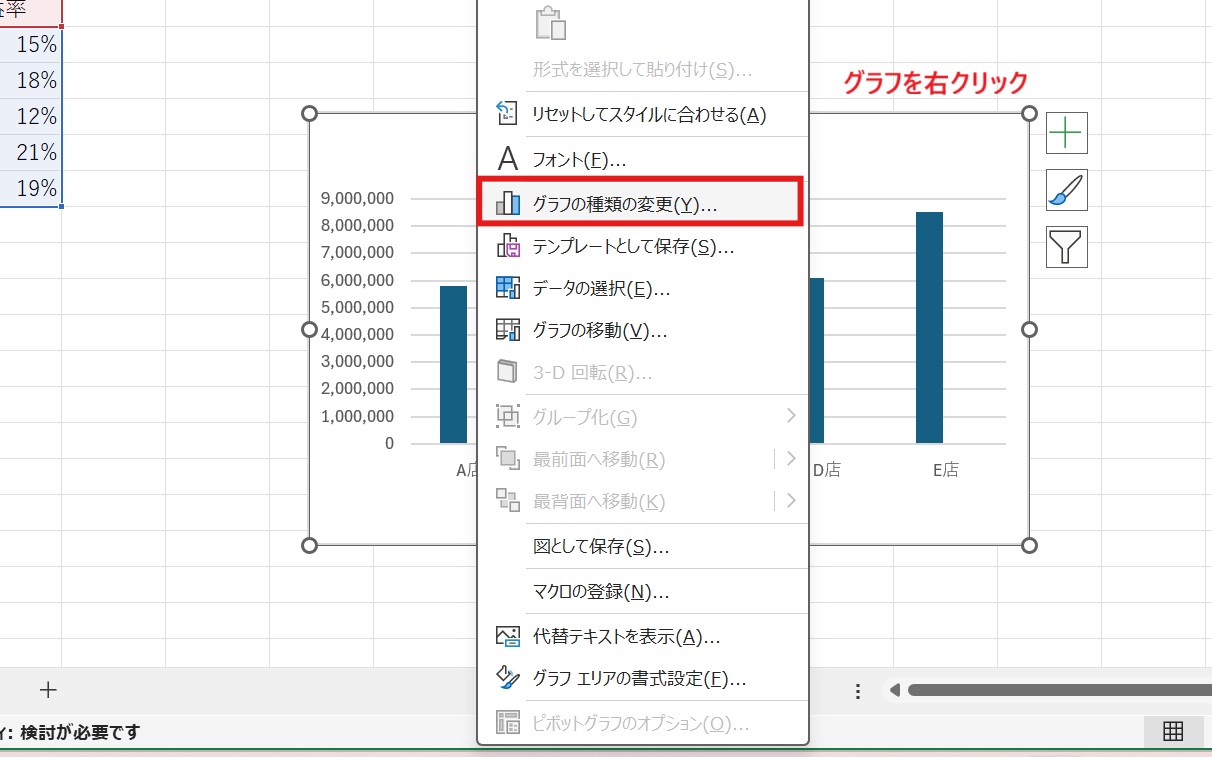
Task: Click the リセットしてスタイルに合わせる reset icon
Action: click(510, 115)
